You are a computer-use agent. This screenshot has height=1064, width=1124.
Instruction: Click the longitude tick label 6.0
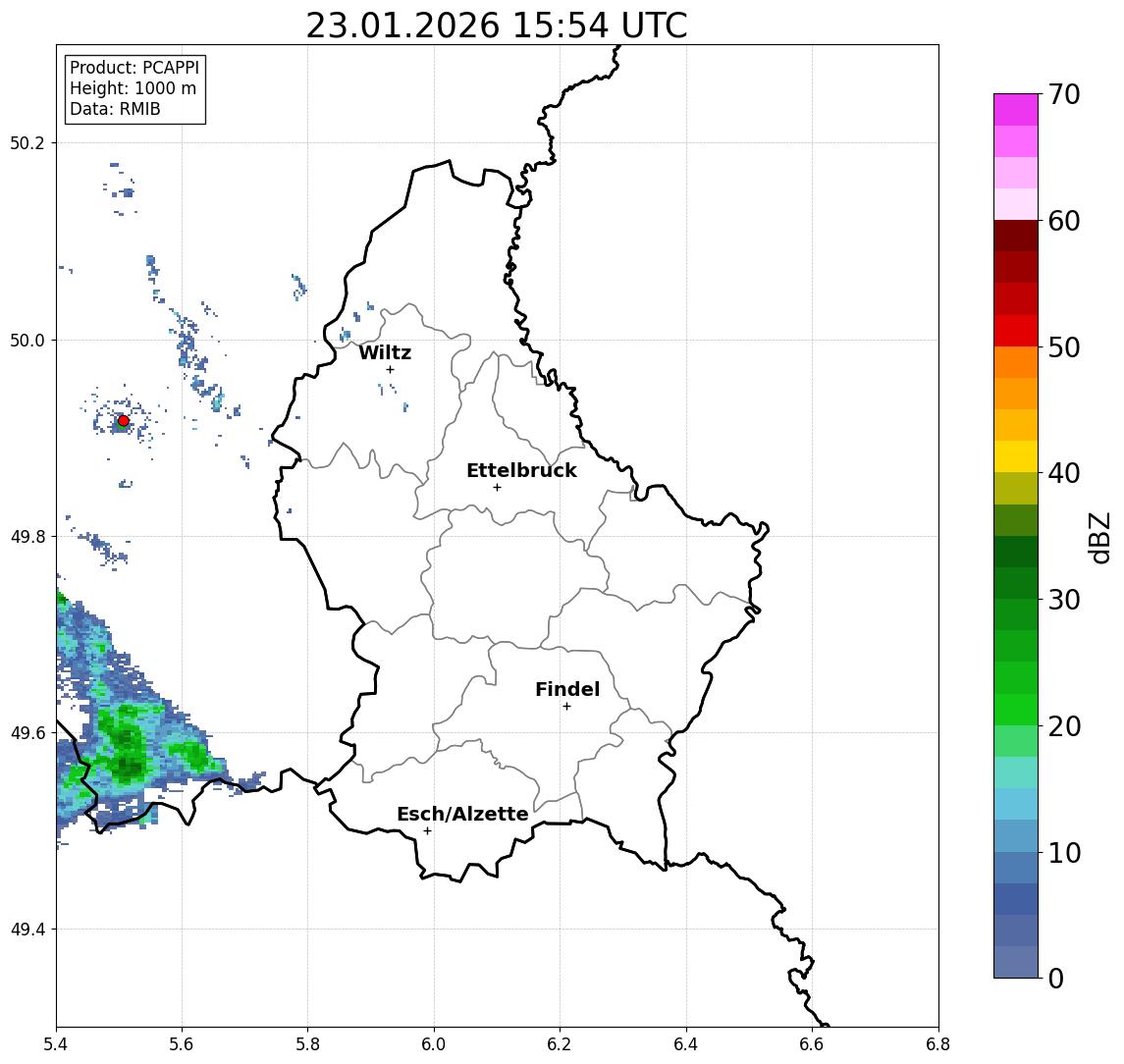tap(434, 1044)
